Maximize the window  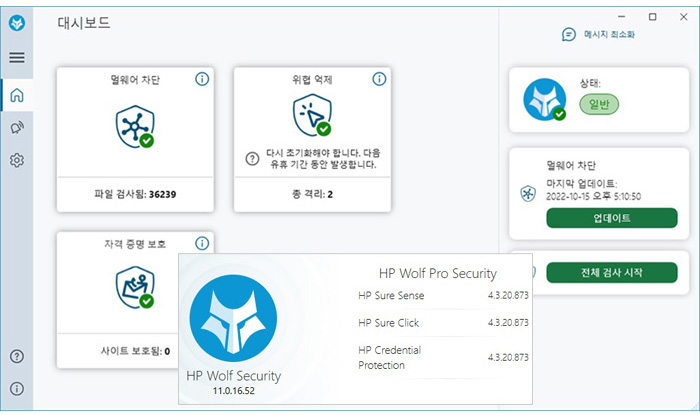point(652,17)
